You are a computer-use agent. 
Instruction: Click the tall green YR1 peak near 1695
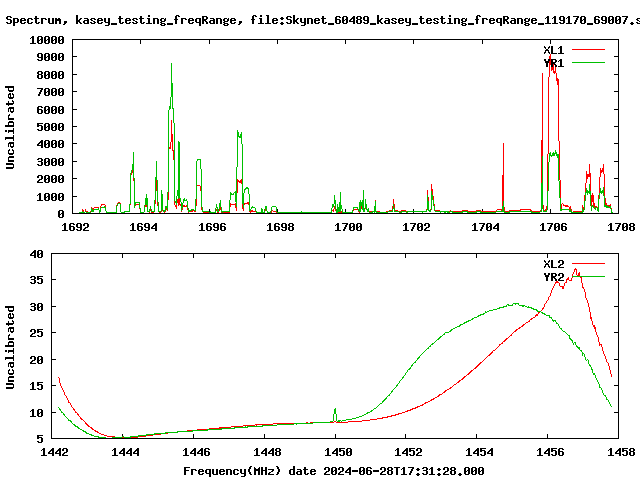[x=171, y=64]
